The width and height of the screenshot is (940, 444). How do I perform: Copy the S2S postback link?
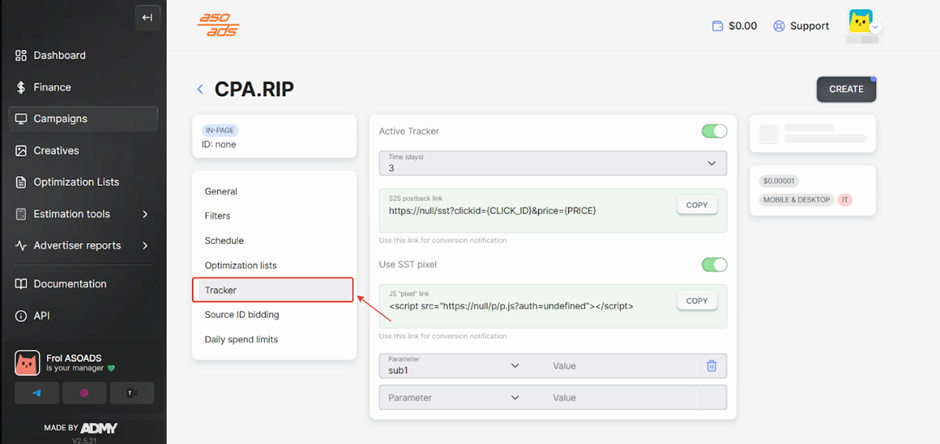tap(696, 205)
